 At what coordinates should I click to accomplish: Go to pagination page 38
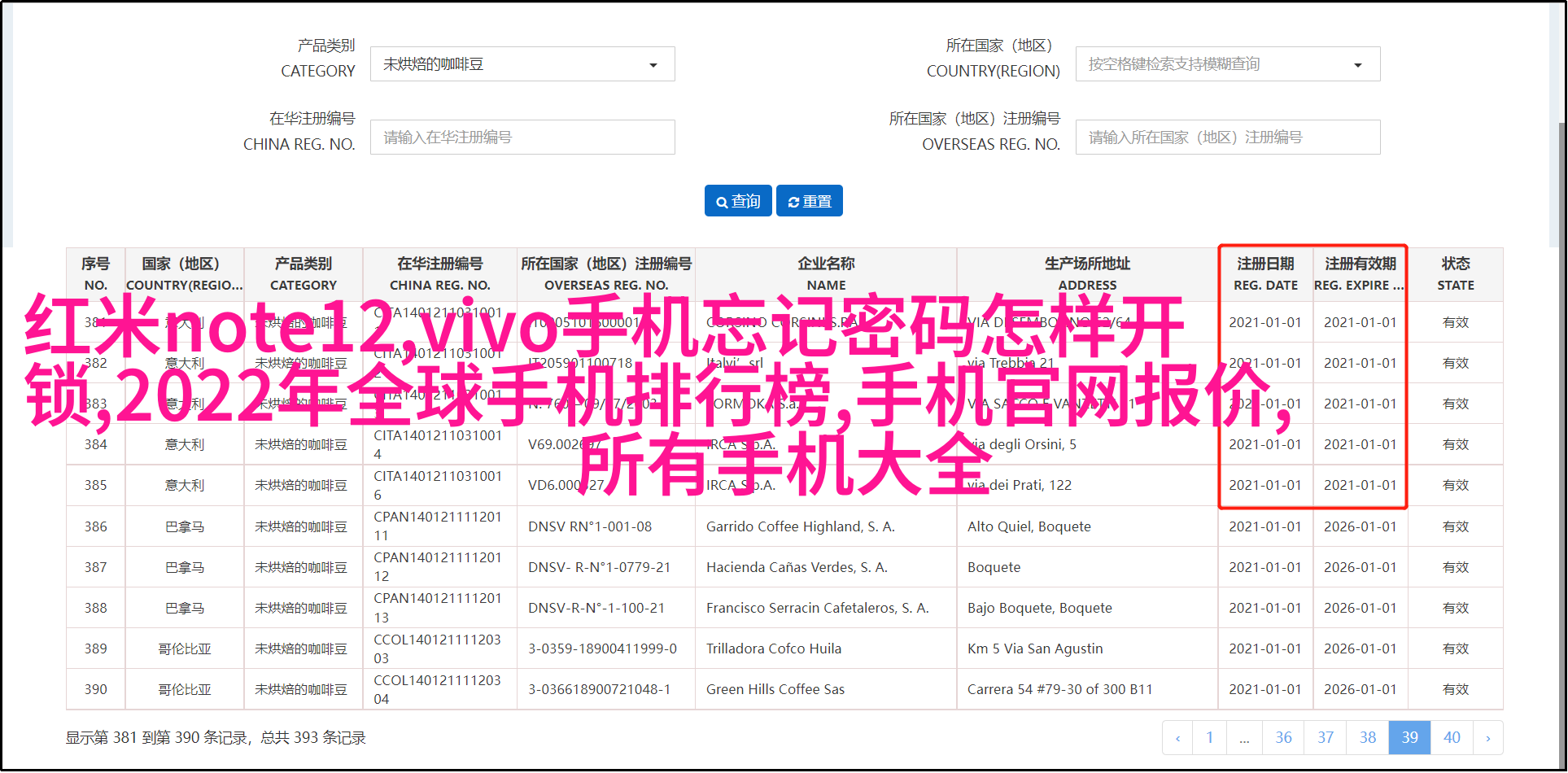click(x=1368, y=737)
